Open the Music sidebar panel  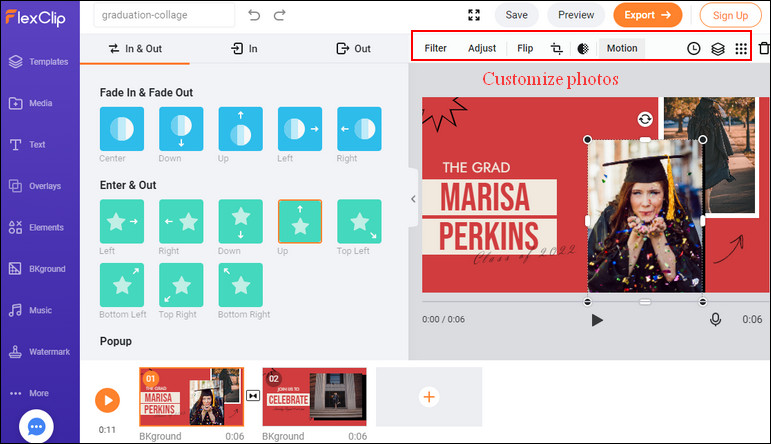(x=30, y=310)
